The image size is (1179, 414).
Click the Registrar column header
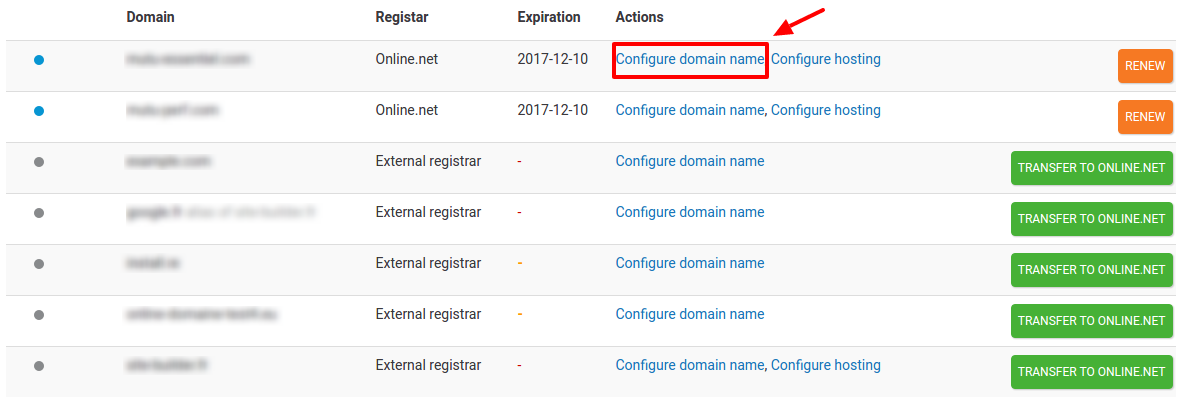click(x=402, y=18)
